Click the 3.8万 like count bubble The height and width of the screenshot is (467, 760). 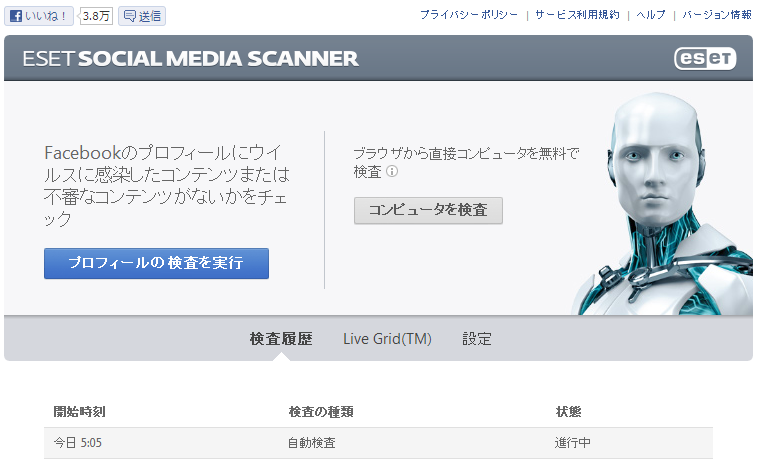[x=96, y=16]
